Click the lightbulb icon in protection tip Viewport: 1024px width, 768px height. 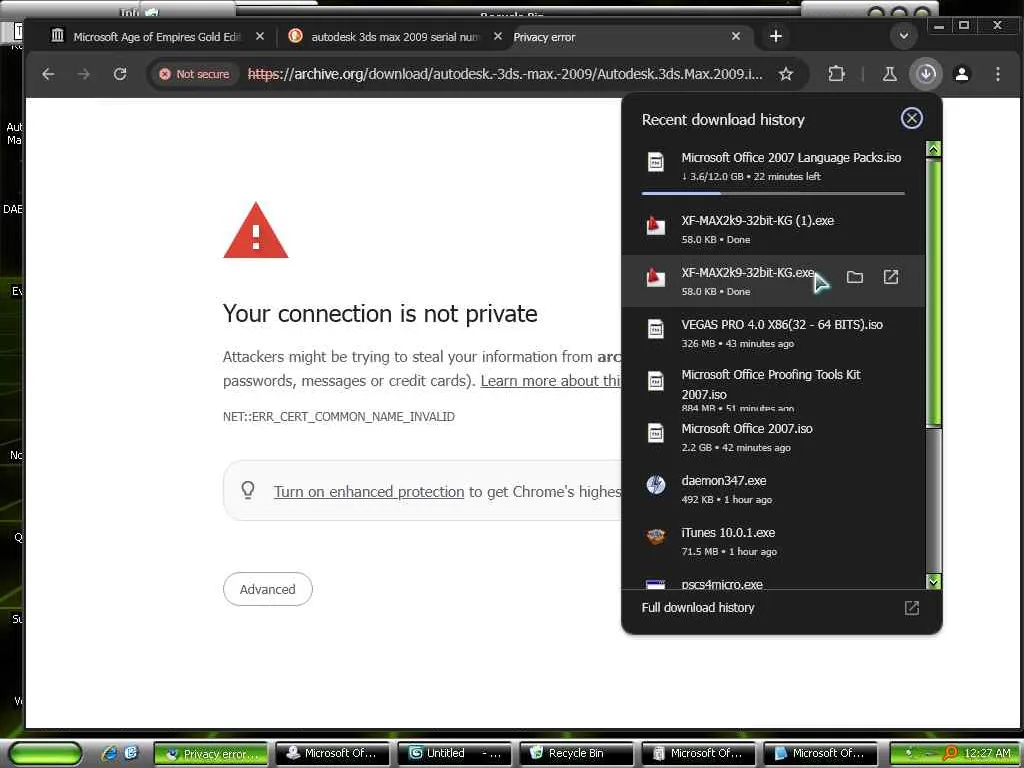pos(248,490)
